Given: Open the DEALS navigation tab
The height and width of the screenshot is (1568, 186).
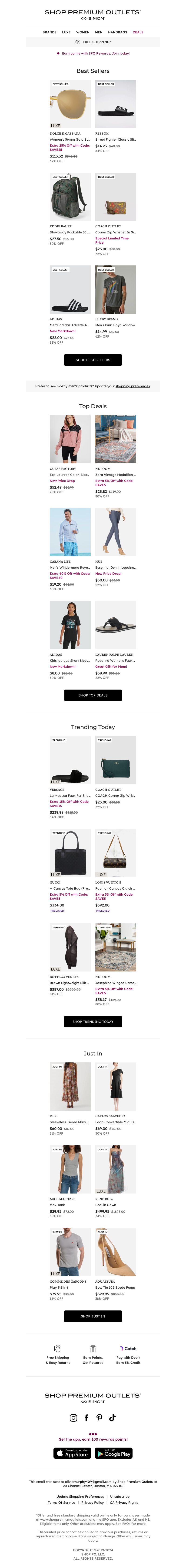Looking at the screenshot, I should (x=138, y=32).
